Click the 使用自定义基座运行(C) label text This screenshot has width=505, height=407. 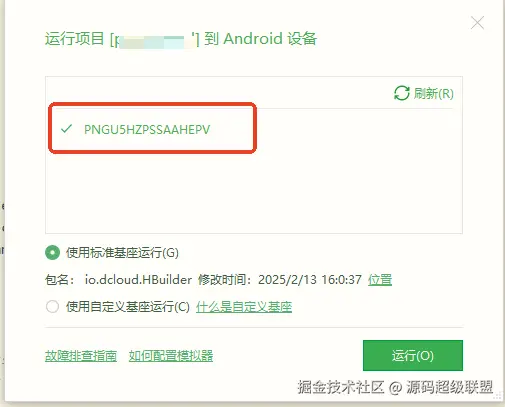pyautogui.click(x=128, y=307)
